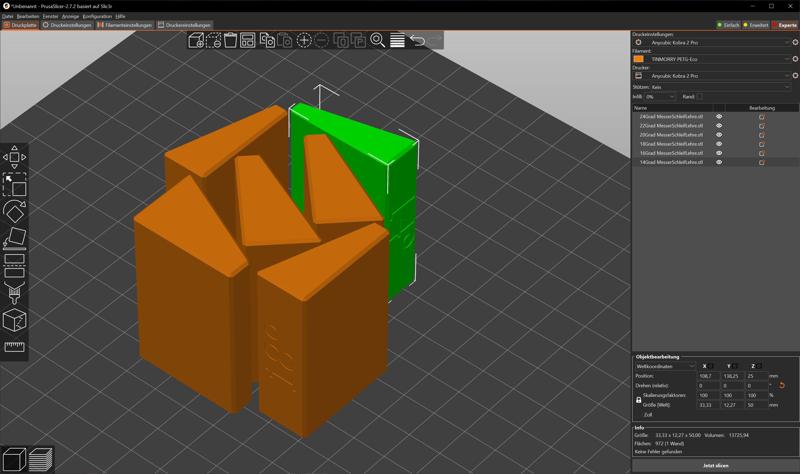Open the Hilfe menu
The height and width of the screenshot is (474, 800).
120,16
